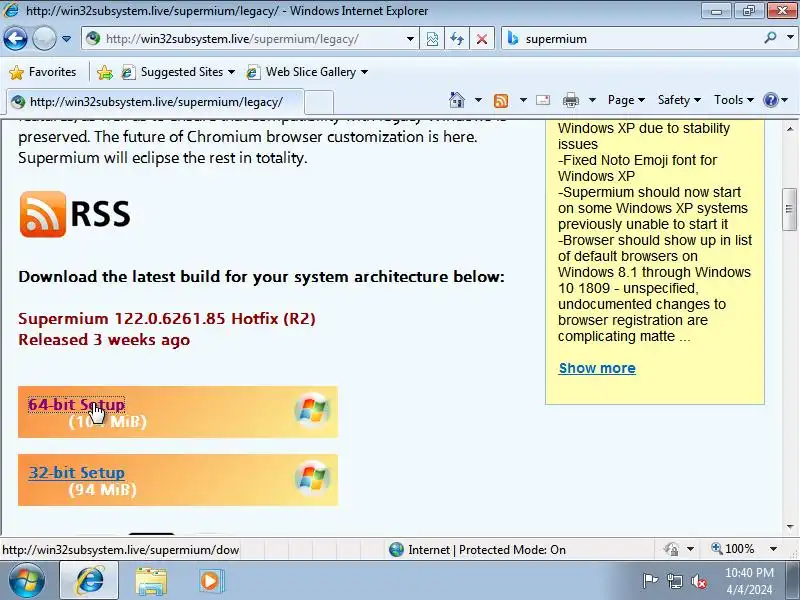The height and width of the screenshot is (600, 800).
Task: Click the Show more changelog link
Action: (x=597, y=368)
